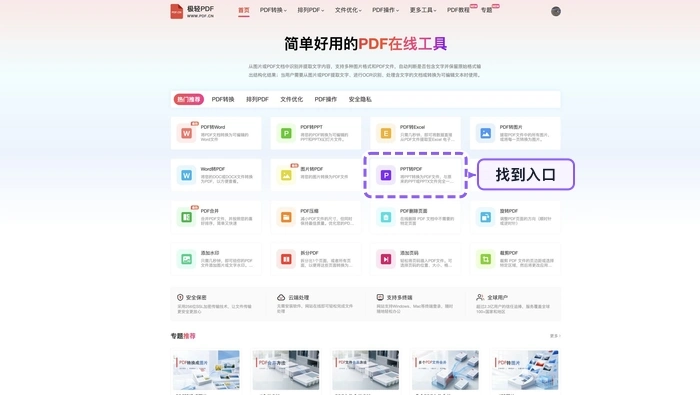Image resolution: width=700 pixels, height=395 pixels.
Task: Switch to the 文件优化 category tab
Action: click(292, 99)
